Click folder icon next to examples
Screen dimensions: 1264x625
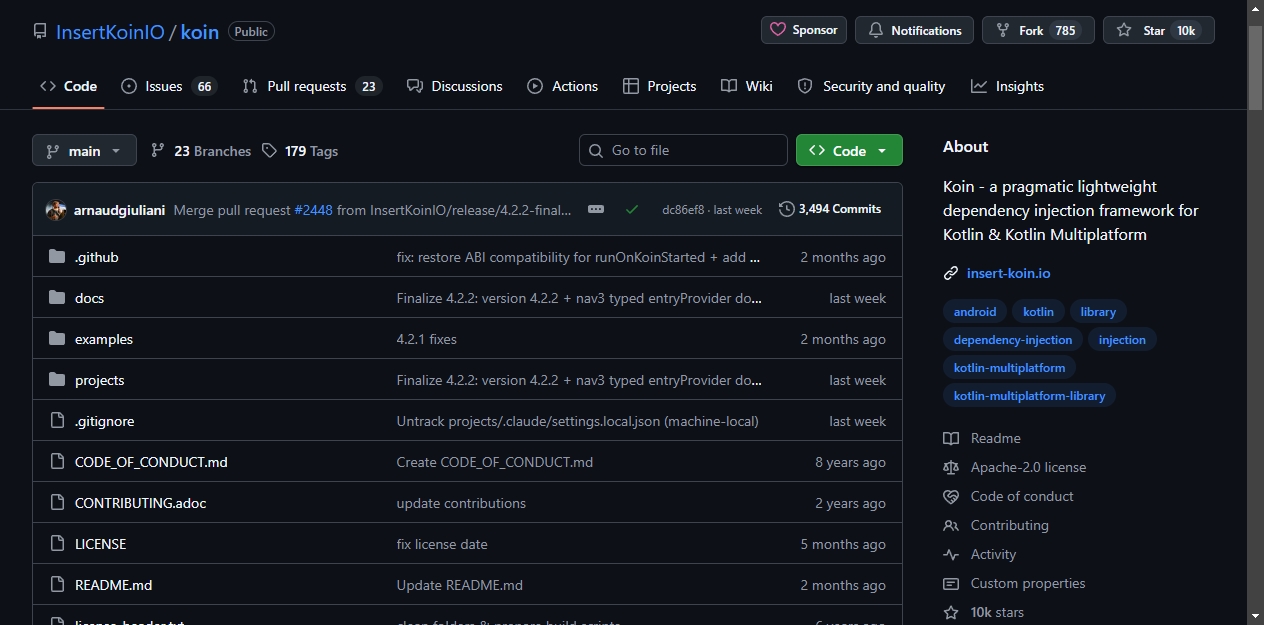pos(57,339)
